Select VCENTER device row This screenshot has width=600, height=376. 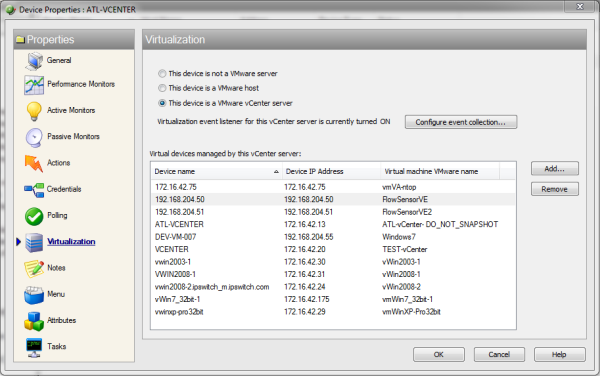pyautogui.click(x=333, y=249)
